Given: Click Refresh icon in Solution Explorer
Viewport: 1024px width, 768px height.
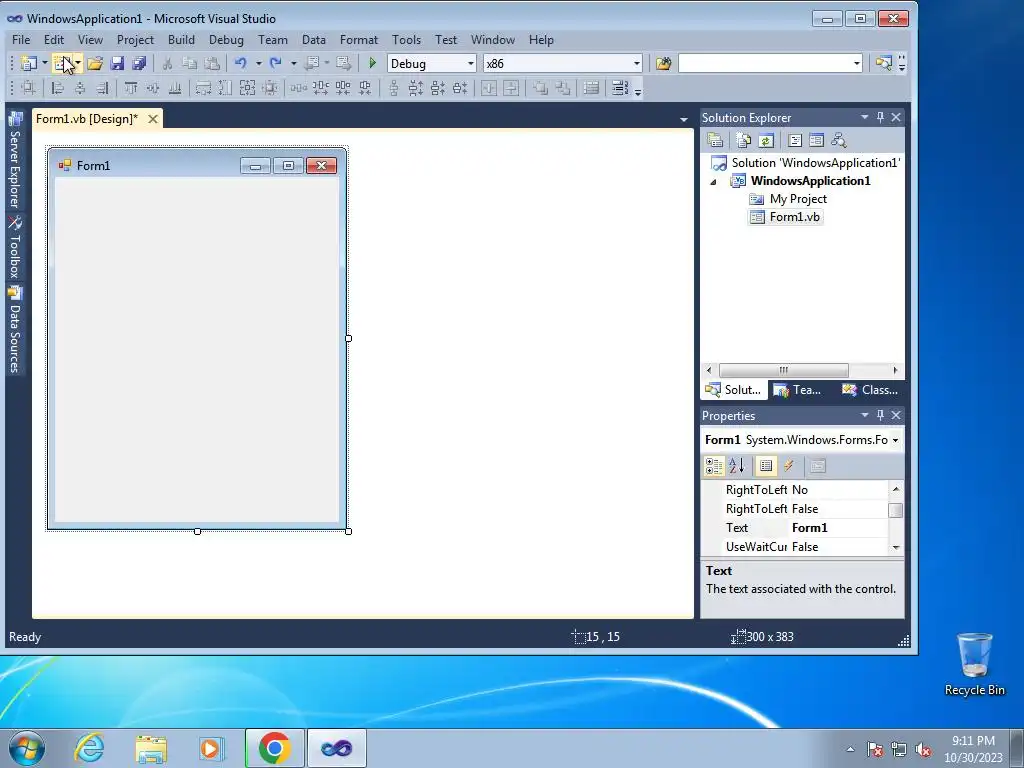Looking at the screenshot, I should tap(766, 140).
